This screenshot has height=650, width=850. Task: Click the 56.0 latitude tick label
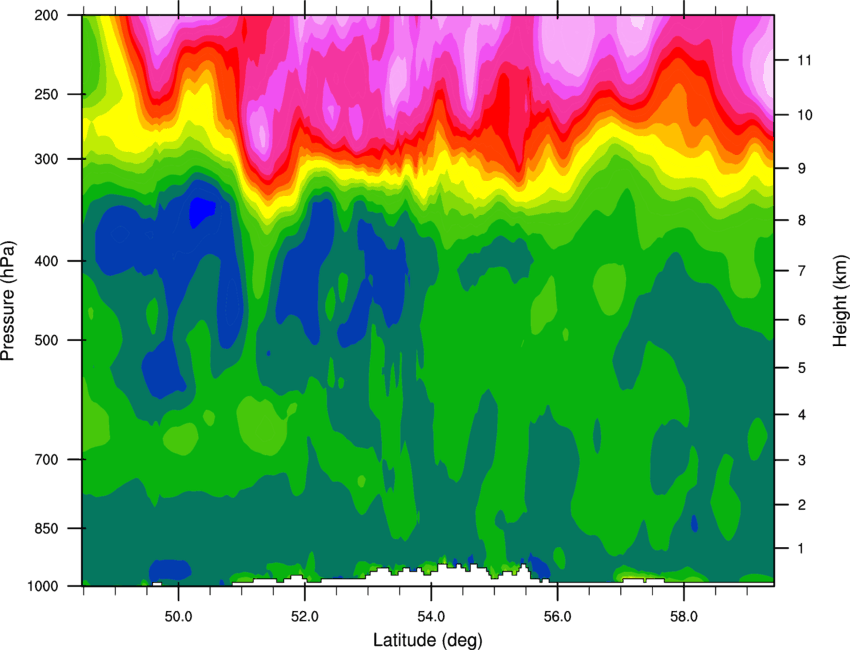pyautogui.click(x=557, y=616)
